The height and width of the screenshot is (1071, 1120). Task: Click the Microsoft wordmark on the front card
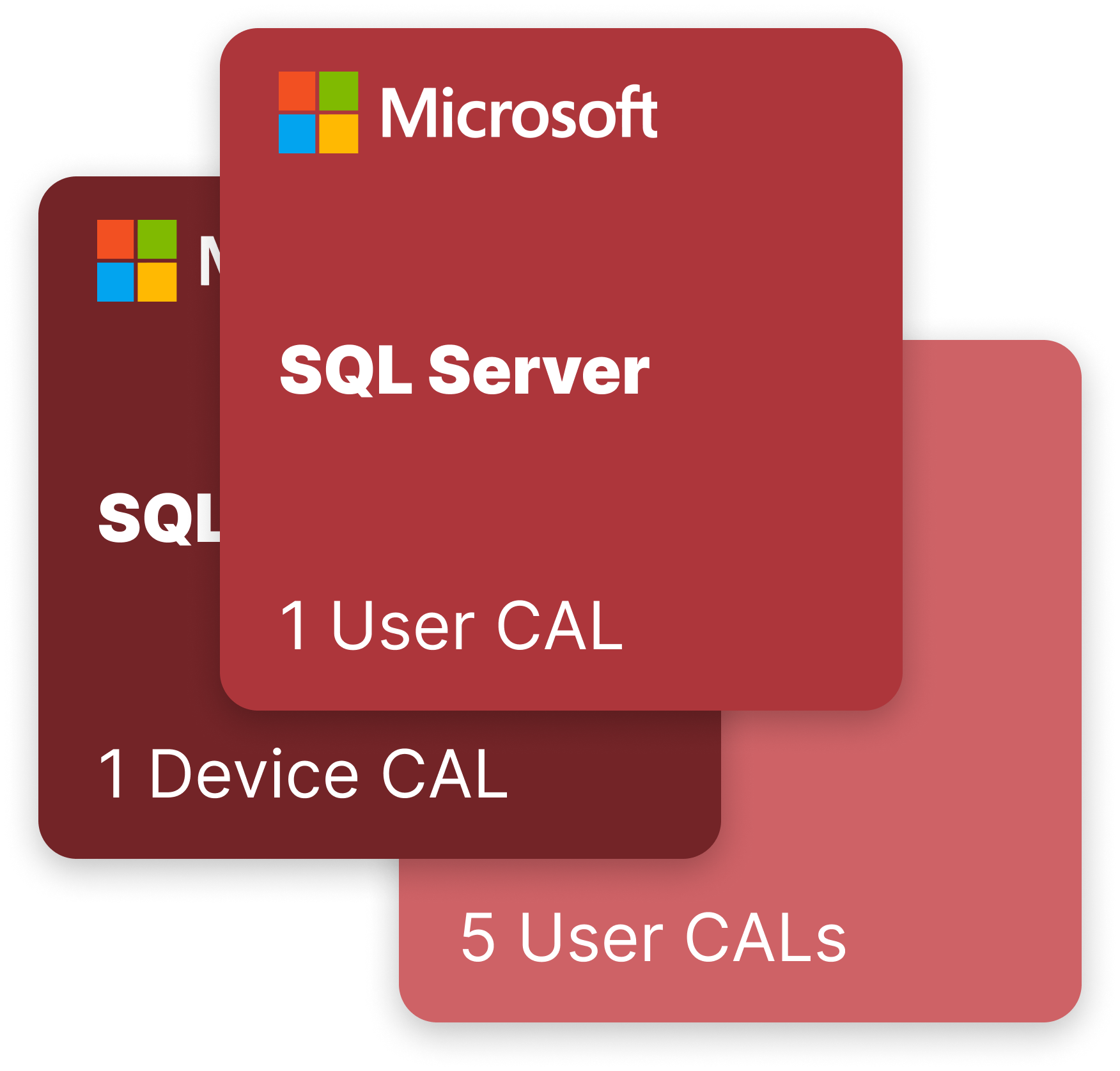point(518,113)
